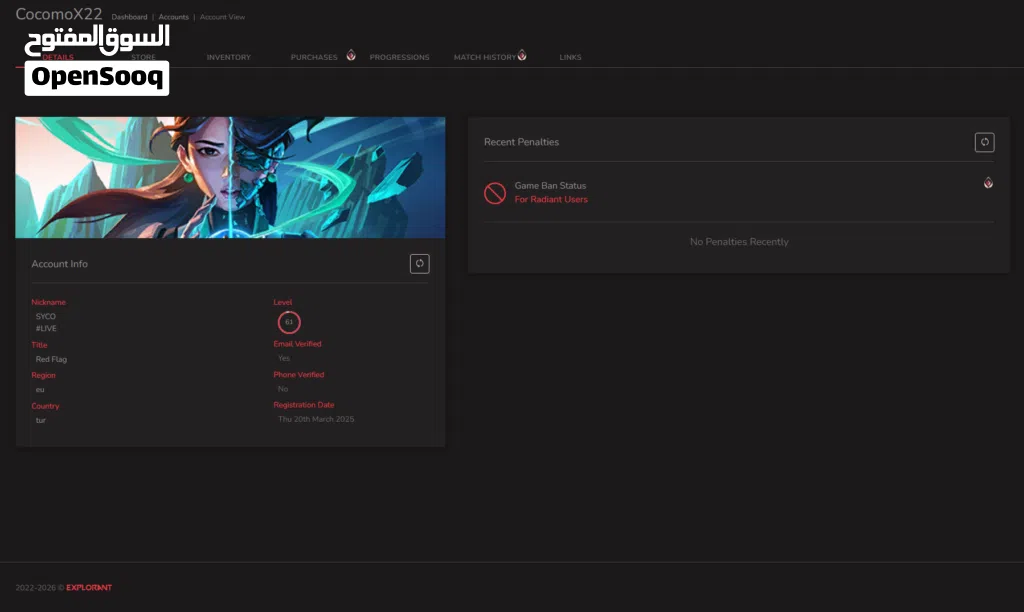Click the Game Ban Status label
Viewport: 1024px width, 612px height.
(x=550, y=185)
